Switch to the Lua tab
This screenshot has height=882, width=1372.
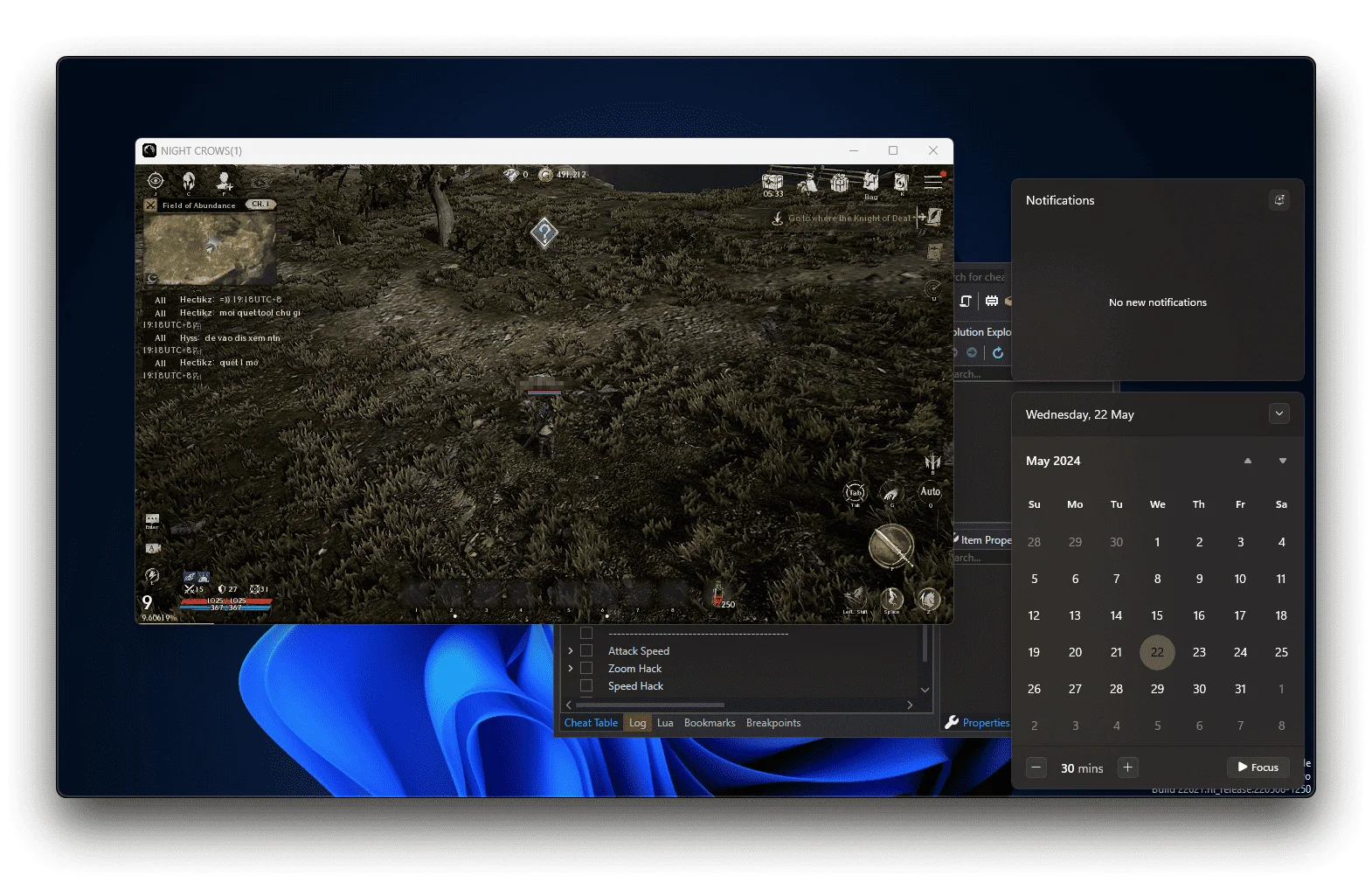[x=665, y=723]
